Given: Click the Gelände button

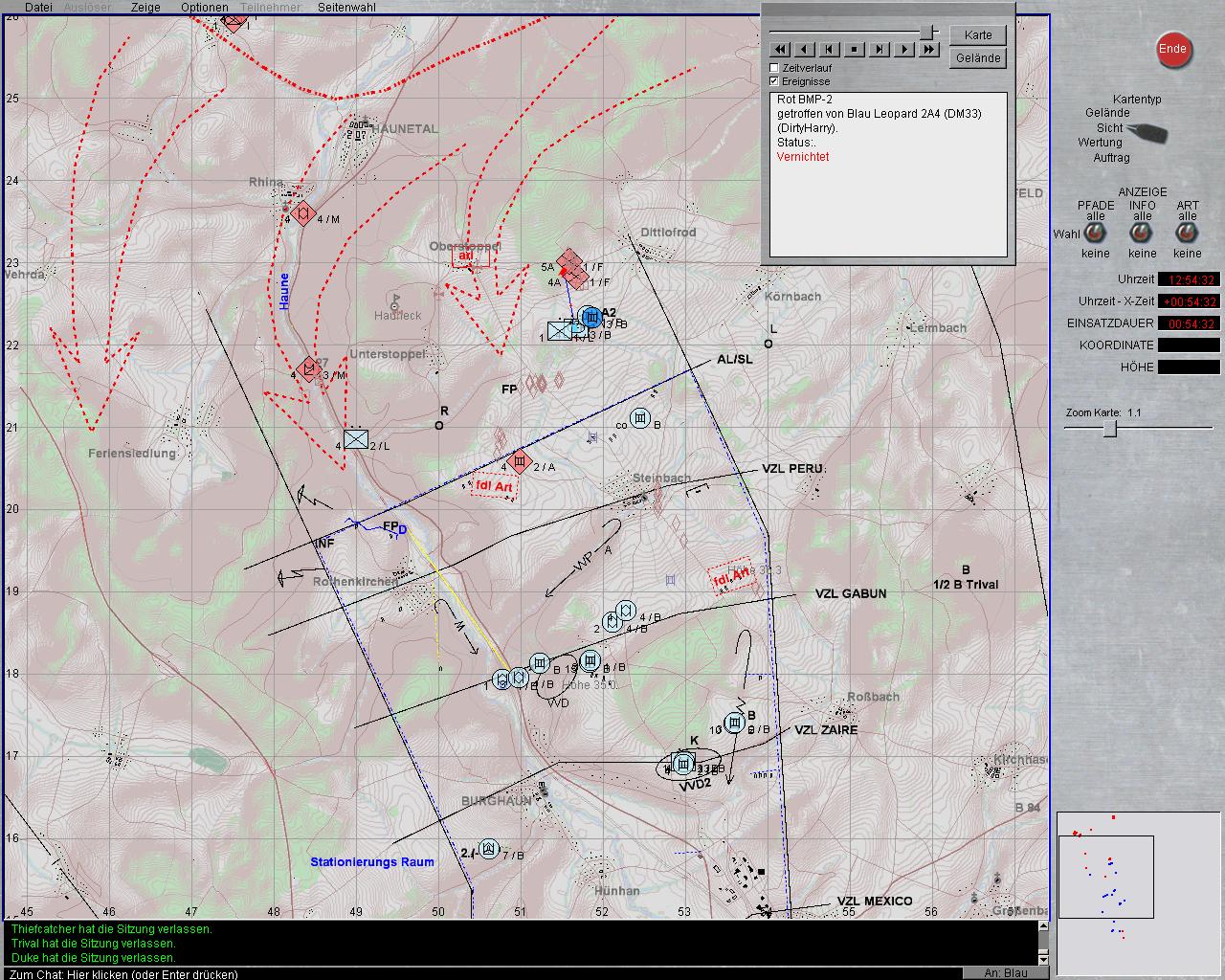Looking at the screenshot, I should click(x=978, y=58).
